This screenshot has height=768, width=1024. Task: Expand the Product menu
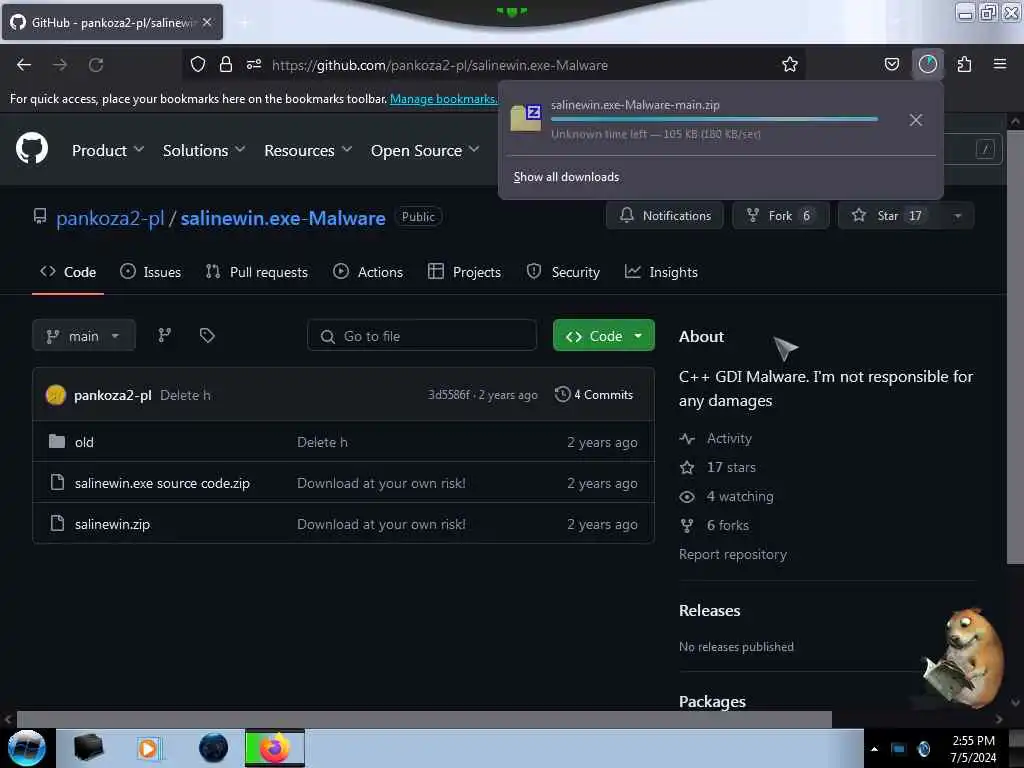(x=108, y=150)
